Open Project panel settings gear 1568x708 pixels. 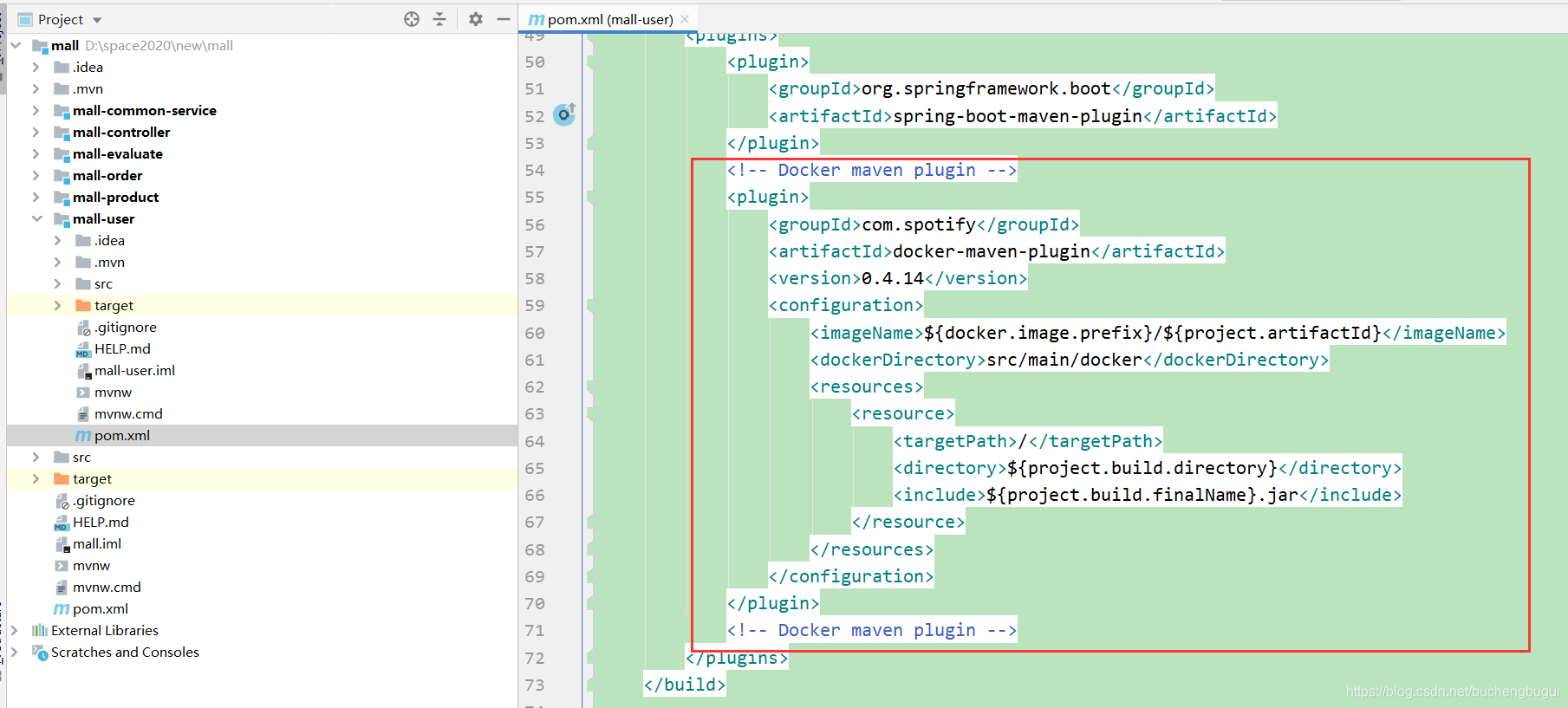pyautogui.click(x=476, y=19)
